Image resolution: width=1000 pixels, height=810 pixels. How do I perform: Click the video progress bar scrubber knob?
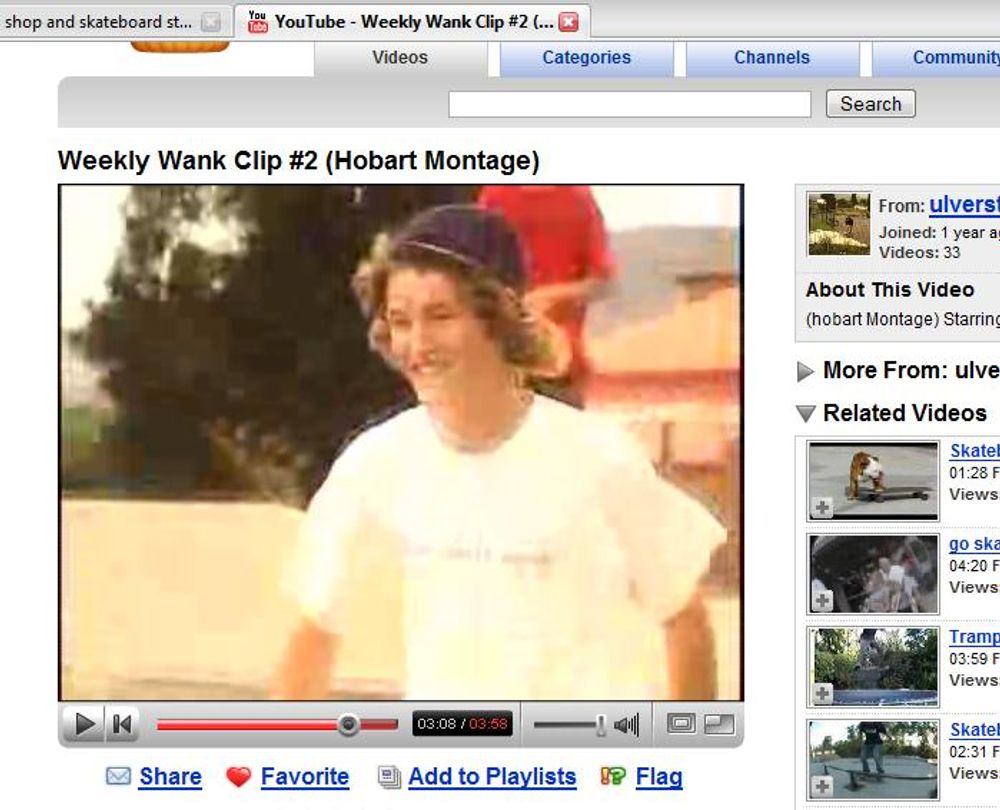click(348, 724)
